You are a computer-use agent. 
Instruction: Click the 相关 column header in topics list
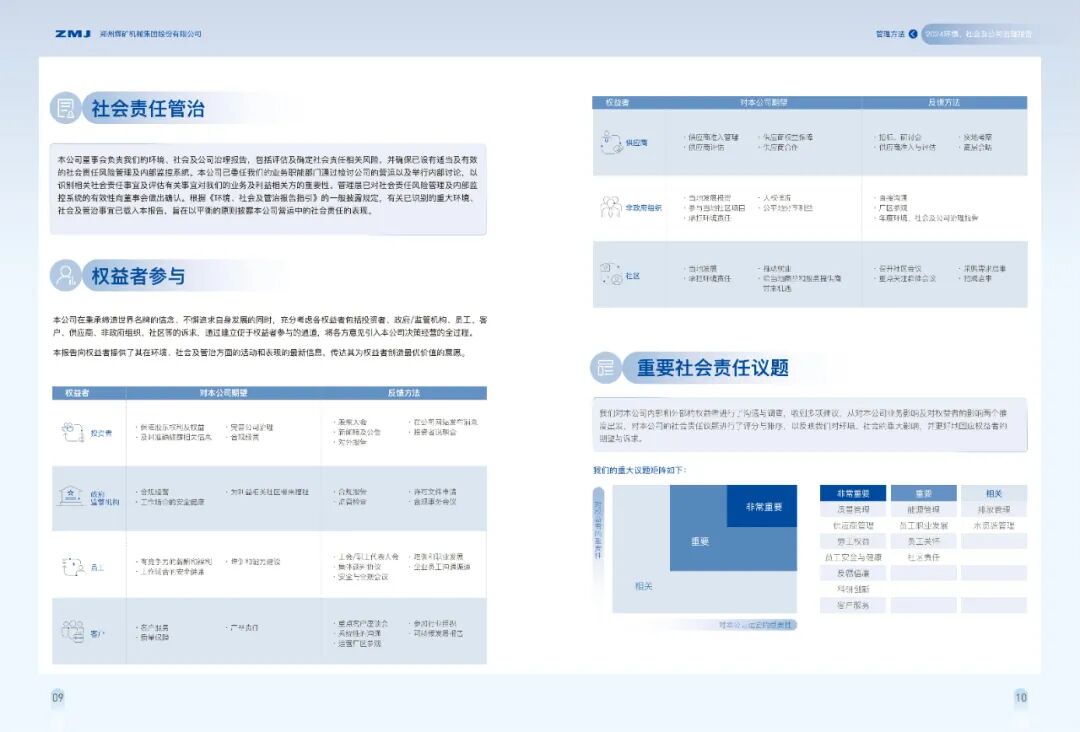pyautogui.click(x=993, y=493)
